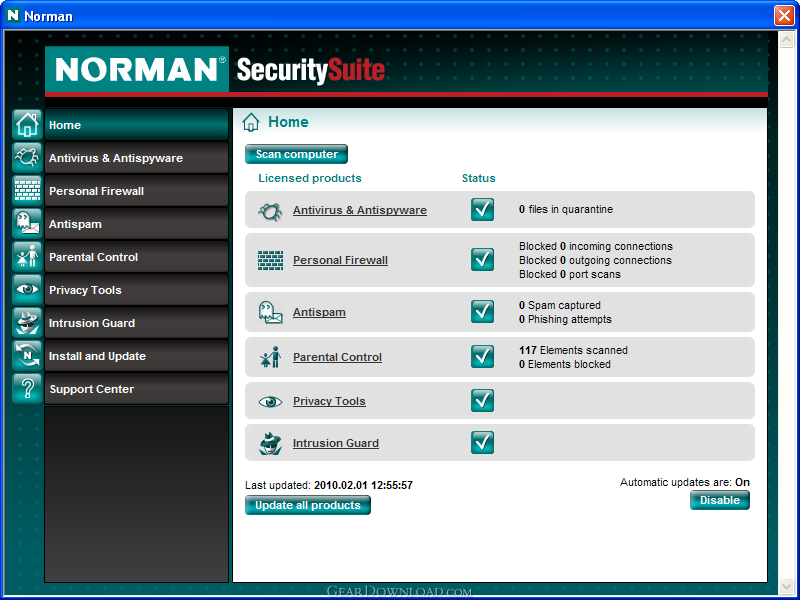Click the bug icon in Licensed products list
Image resolution: width=800 pixels, height=600 pixels.
(270, 210)
